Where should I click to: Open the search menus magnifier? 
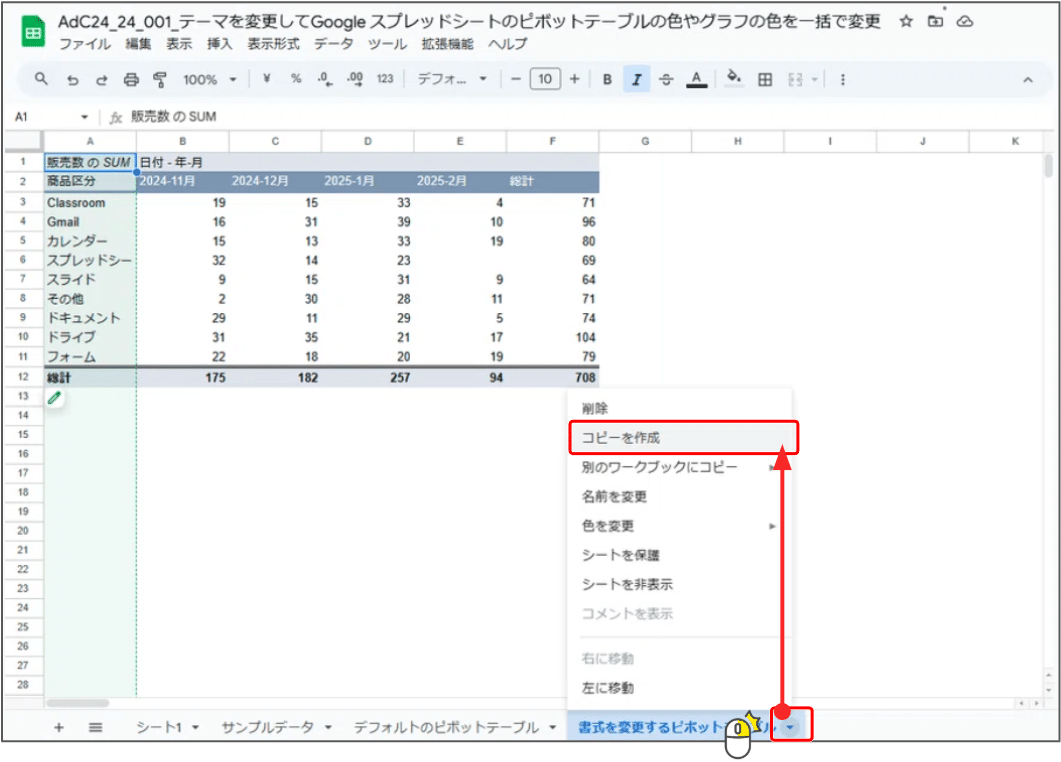(x=41, y=79)
